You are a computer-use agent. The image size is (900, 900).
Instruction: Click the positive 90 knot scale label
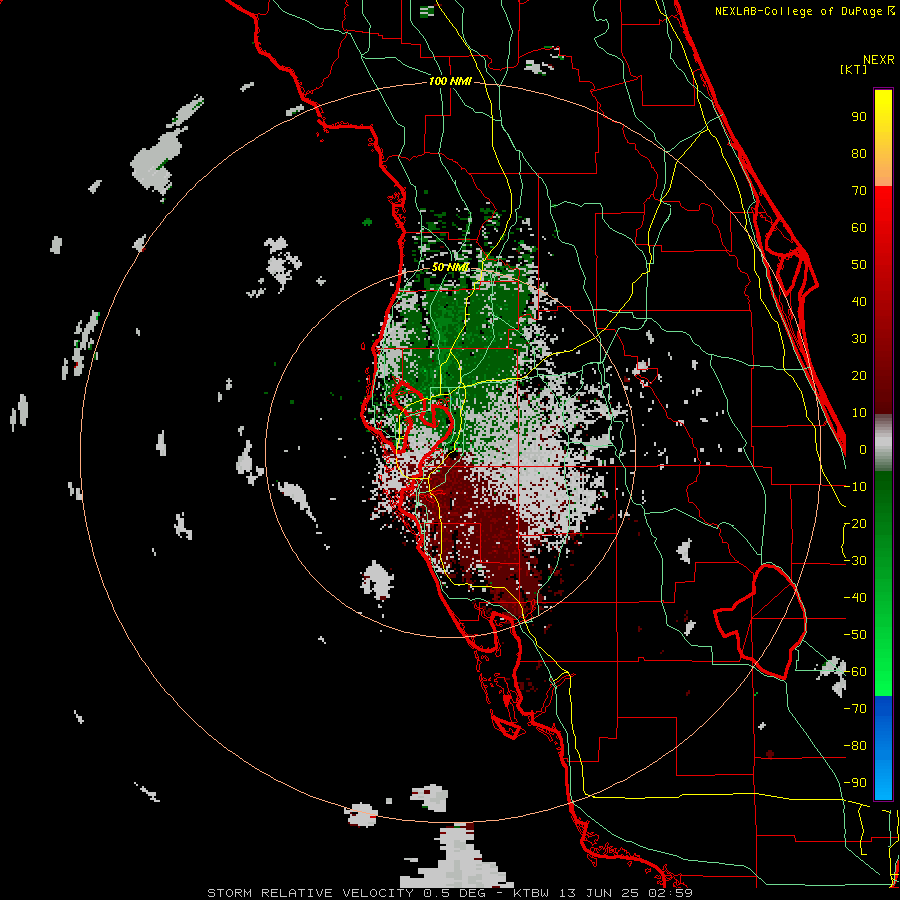[859, 117]
